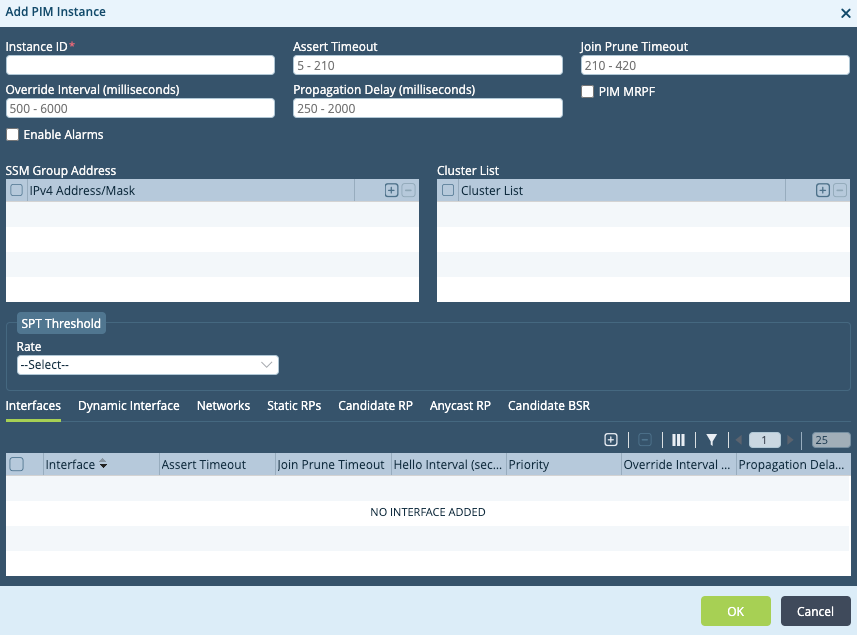Enable the PIM MRPF checkbox
Screen dimensions: 857x635
(x=588, y=92)
